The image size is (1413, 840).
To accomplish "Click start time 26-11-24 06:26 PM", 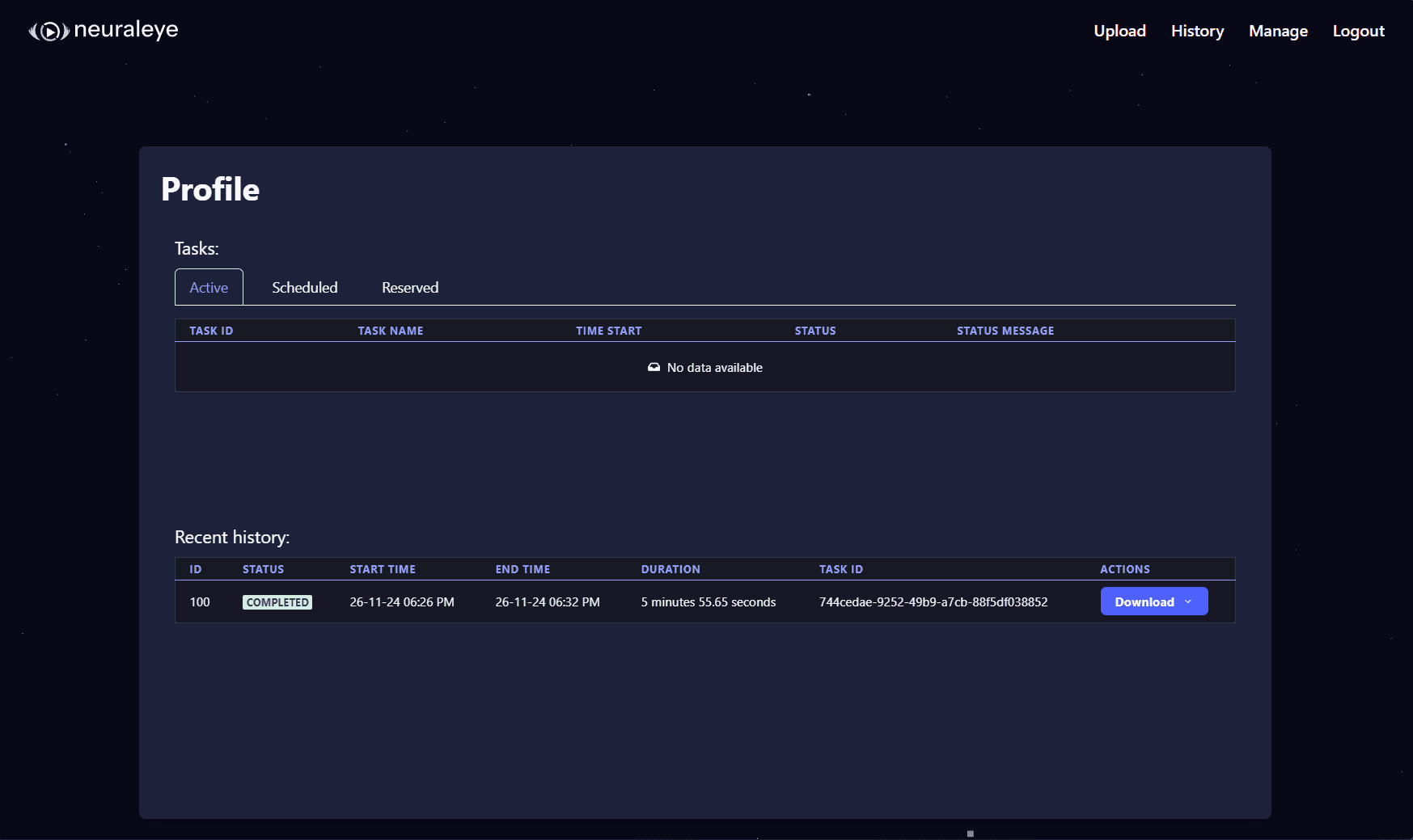I will (402, 602).
